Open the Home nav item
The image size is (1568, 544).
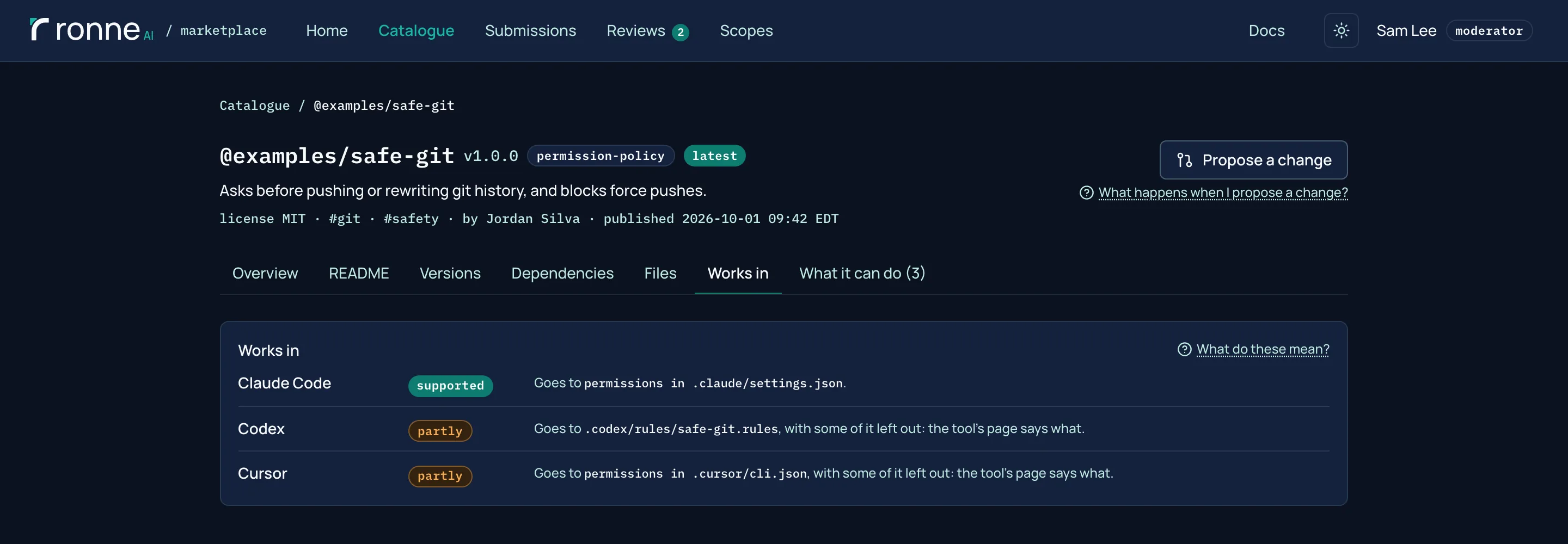click(x=326, y=30)
